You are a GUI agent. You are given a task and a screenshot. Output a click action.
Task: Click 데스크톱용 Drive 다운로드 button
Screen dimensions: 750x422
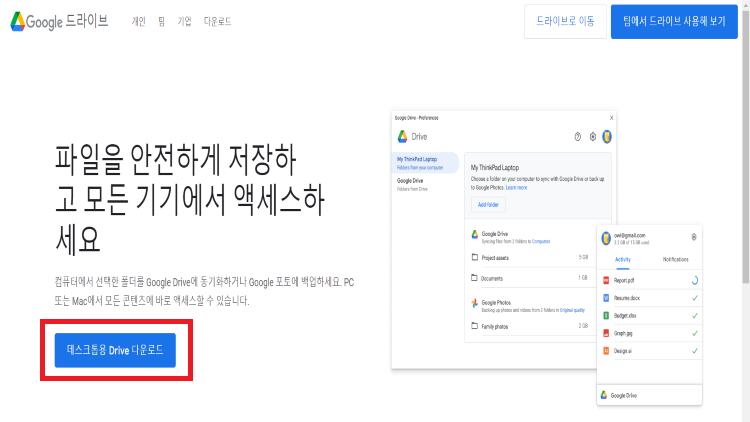115,350
